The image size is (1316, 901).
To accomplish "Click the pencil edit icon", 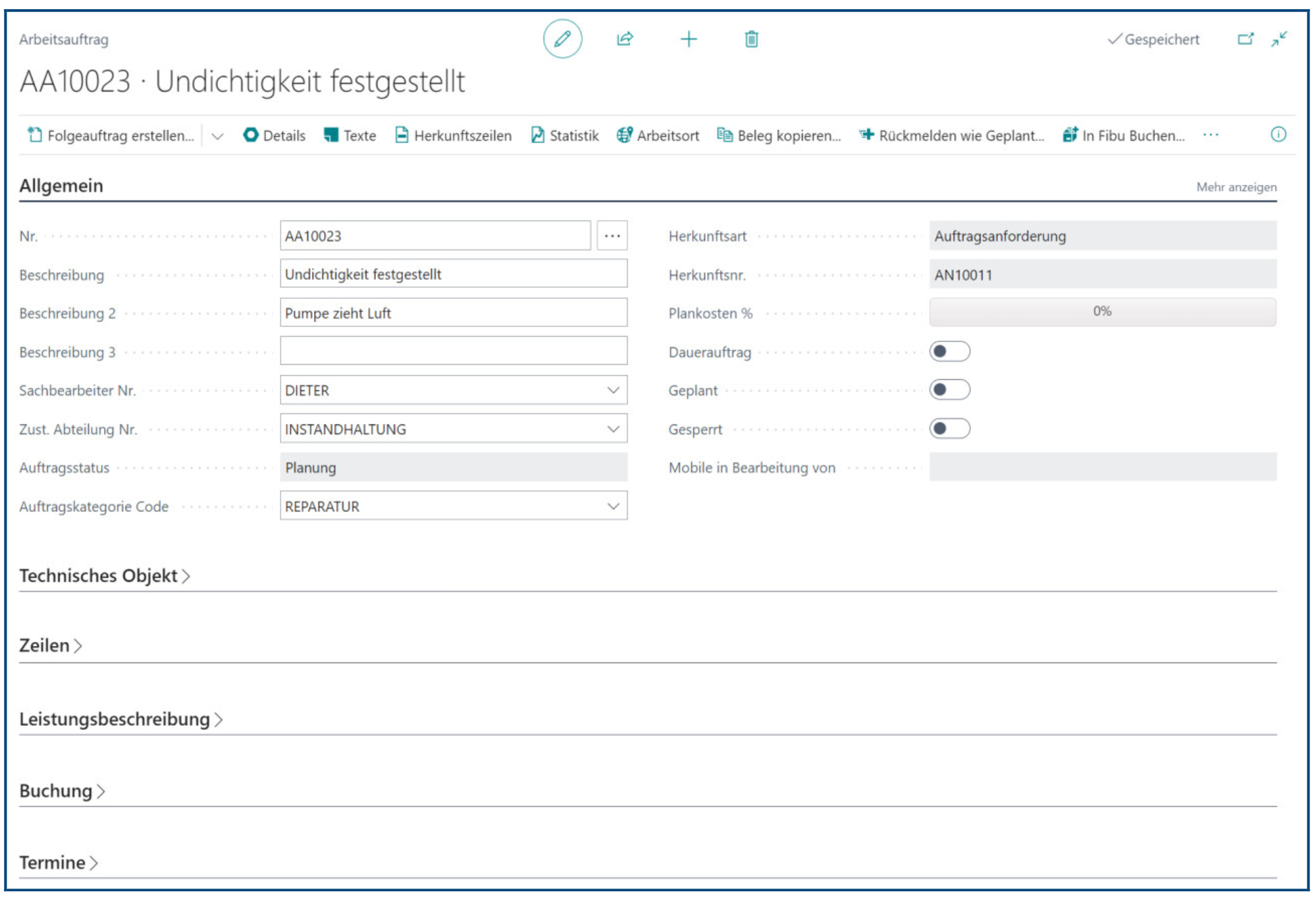I will click(x=562, y=39).
